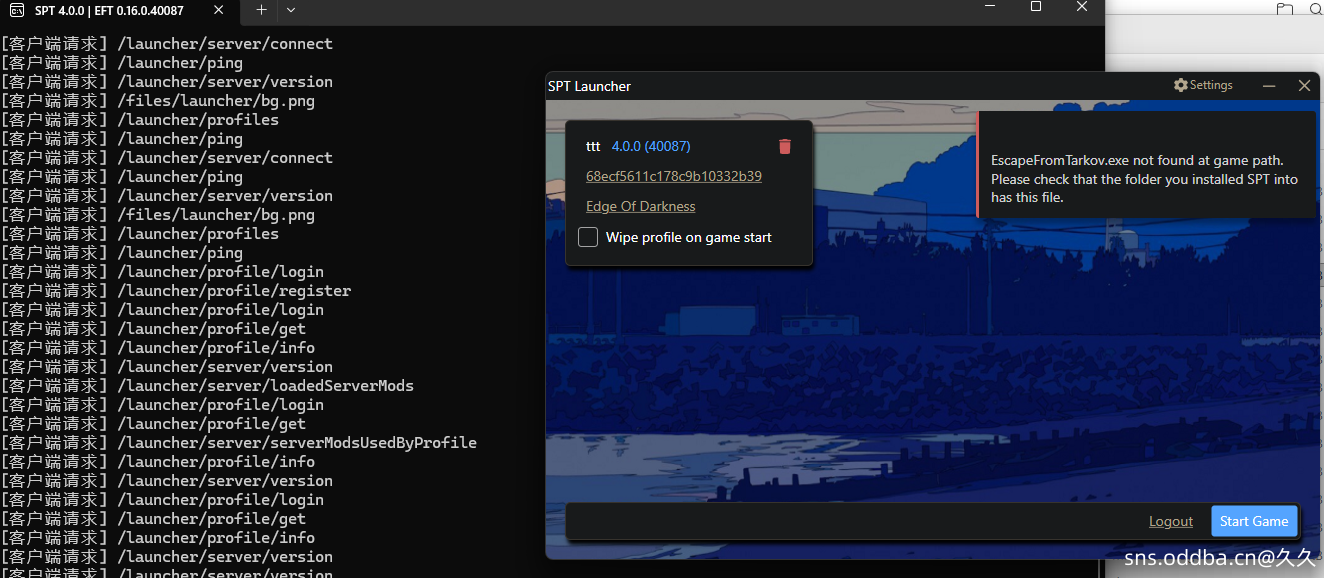Image resolution: width=1324 pixels, height=578 pixels.
Task: Expand the terminal new-tab dropdown chevron
Action: pos(291,10)
